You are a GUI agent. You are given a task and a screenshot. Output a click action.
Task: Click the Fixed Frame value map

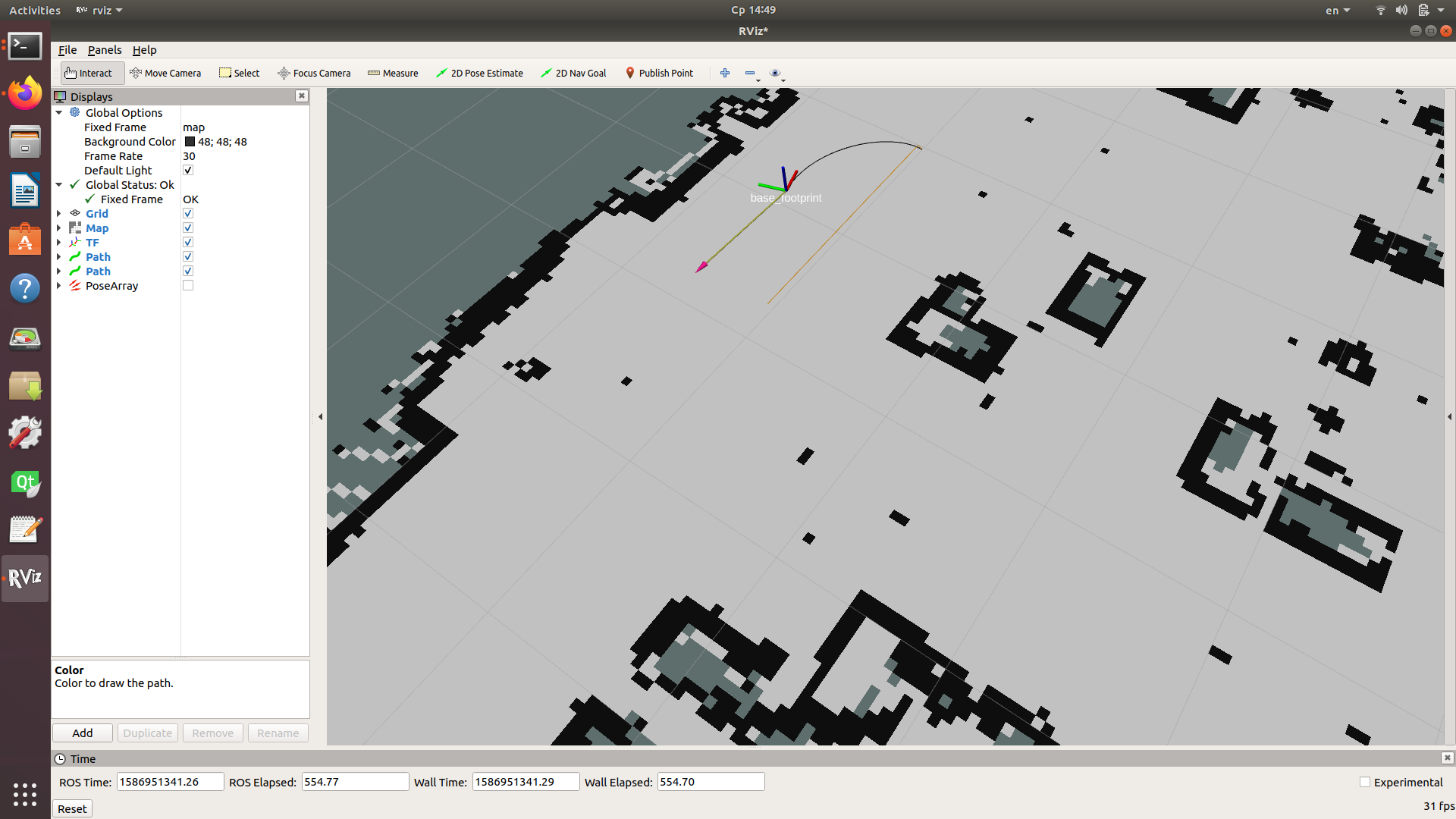point(193,127)
